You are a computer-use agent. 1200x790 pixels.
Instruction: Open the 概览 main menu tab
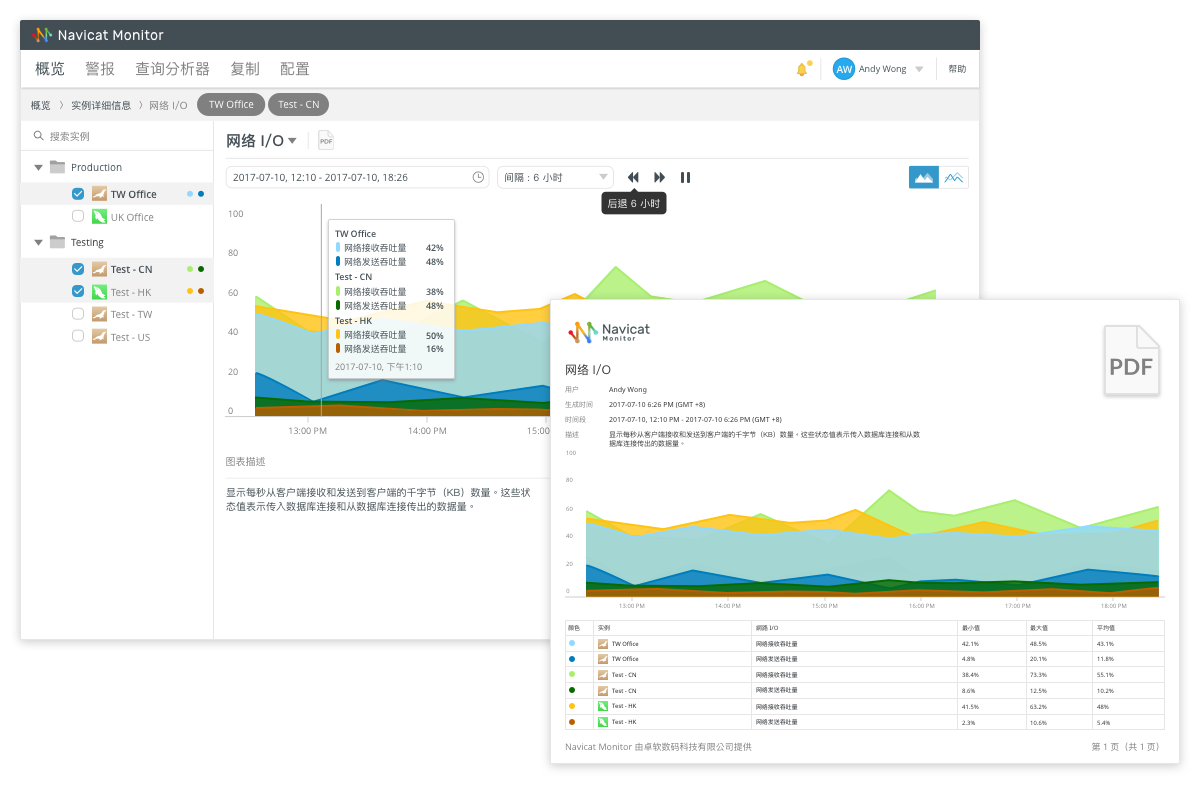[x=50, y=69]
